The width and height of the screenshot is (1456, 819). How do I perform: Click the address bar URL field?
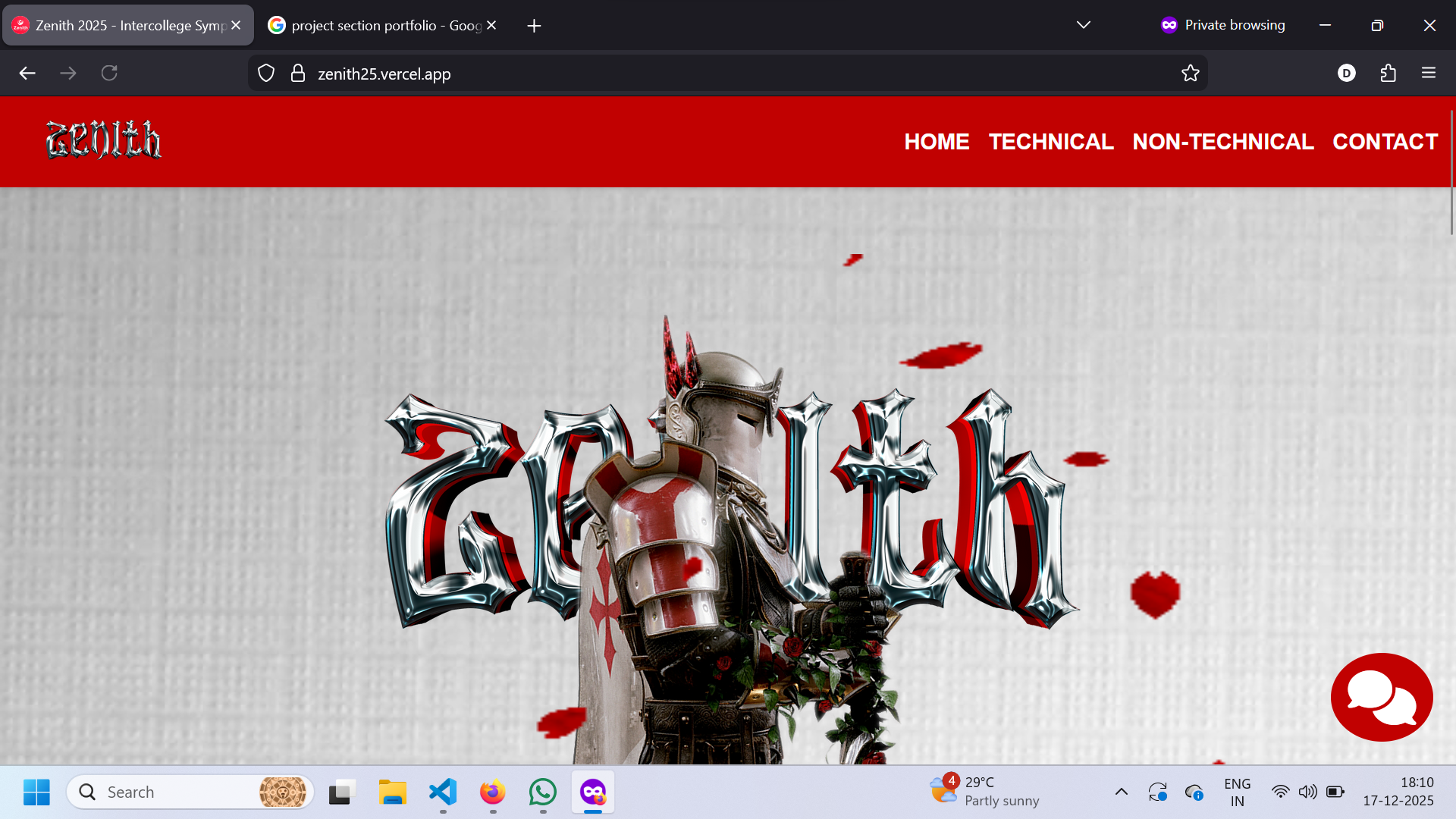pyautogui.click(x=682, y=74)
